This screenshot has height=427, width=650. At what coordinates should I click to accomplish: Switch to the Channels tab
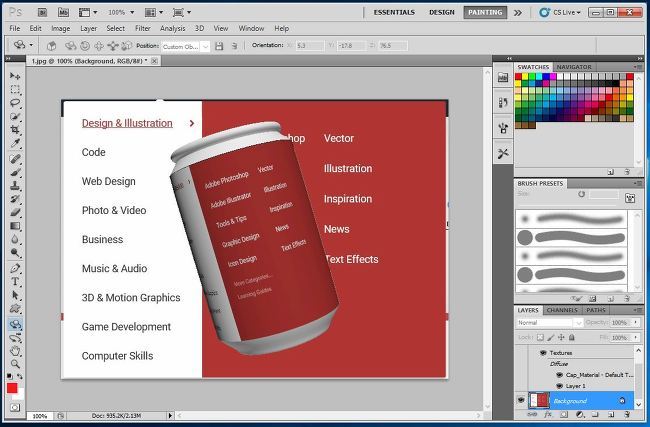click(x=562, y=310)
